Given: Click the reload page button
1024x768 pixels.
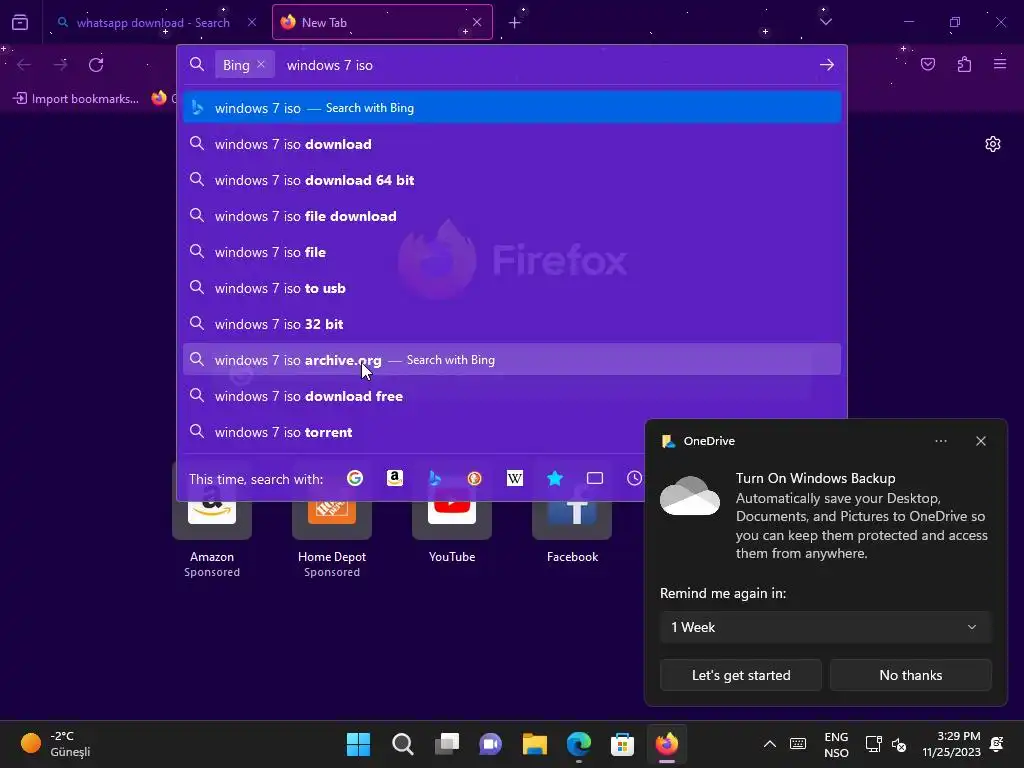Looking at the screenshot, I should [x=96, y=65].
